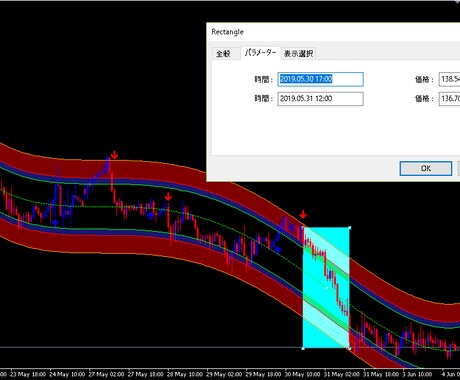Click the price field showing 138.5

tap(449, 79)
